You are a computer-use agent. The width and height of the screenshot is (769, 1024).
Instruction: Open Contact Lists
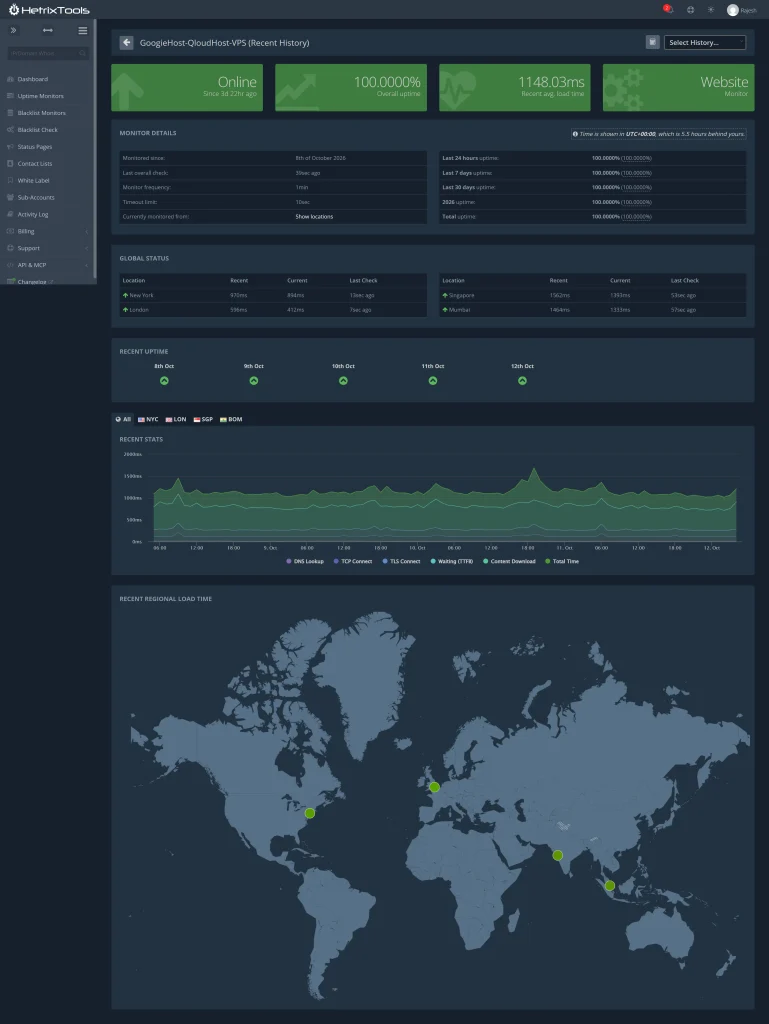pos(35,164)
